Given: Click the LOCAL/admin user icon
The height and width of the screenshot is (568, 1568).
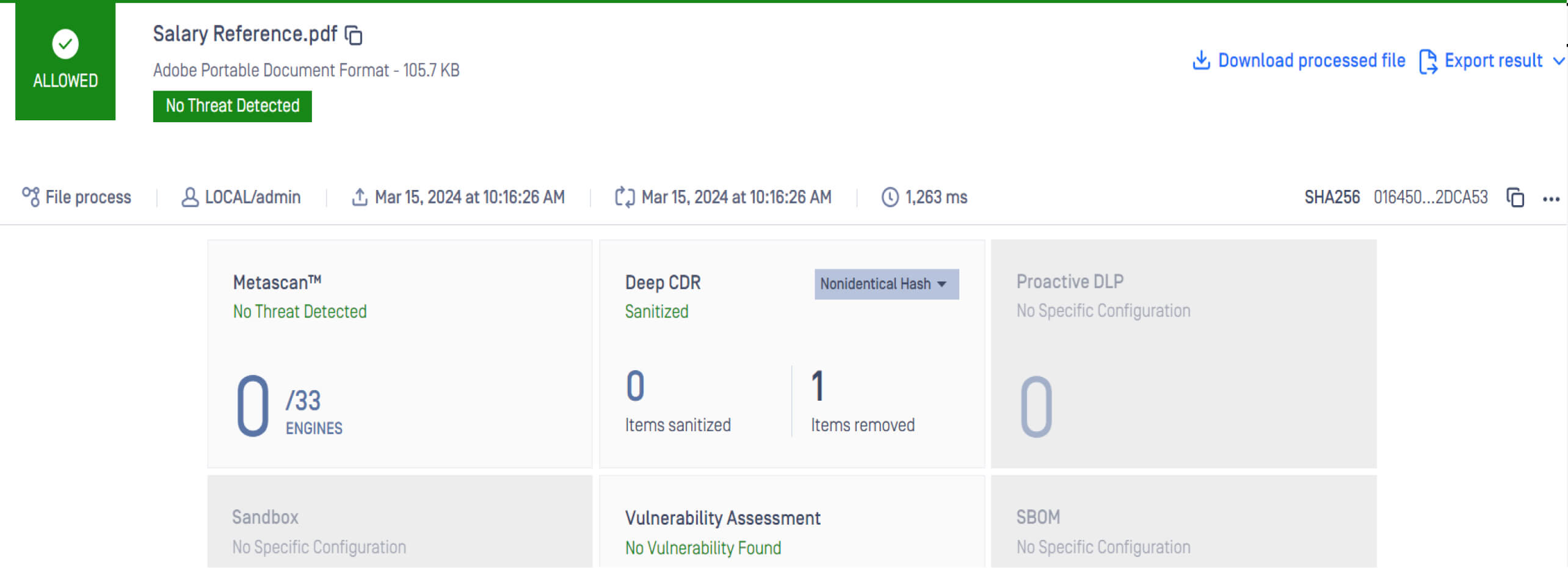Looking at the screenshot, I should point(190,197).
